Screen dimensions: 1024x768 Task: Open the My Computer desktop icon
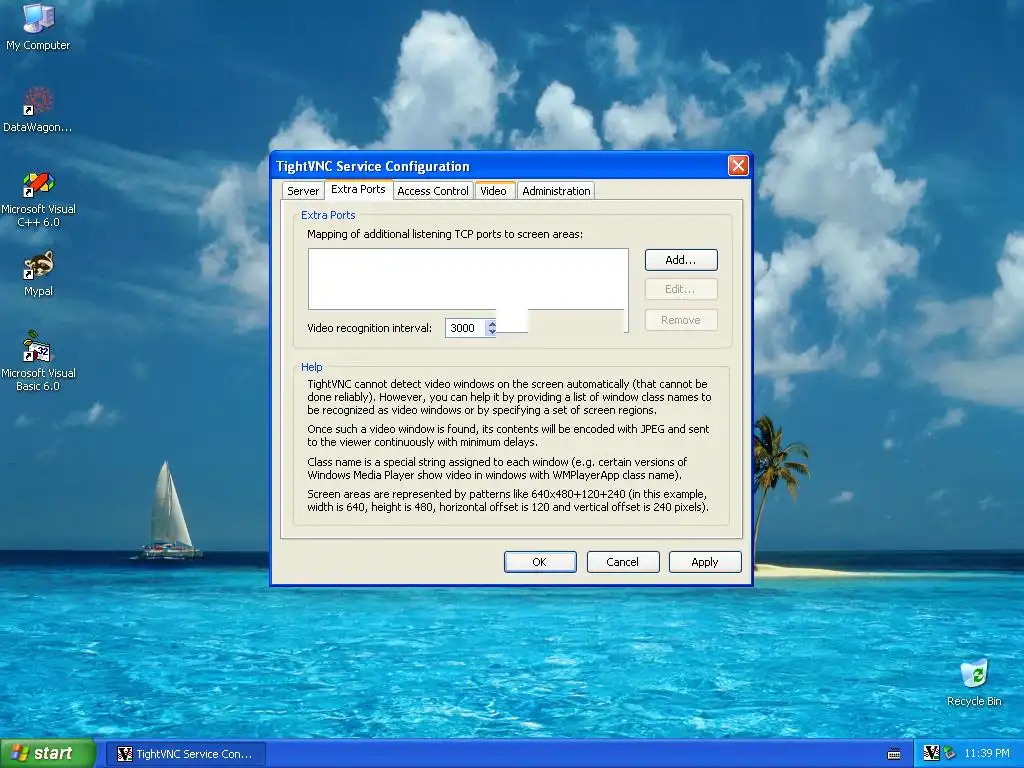(38, 26)
